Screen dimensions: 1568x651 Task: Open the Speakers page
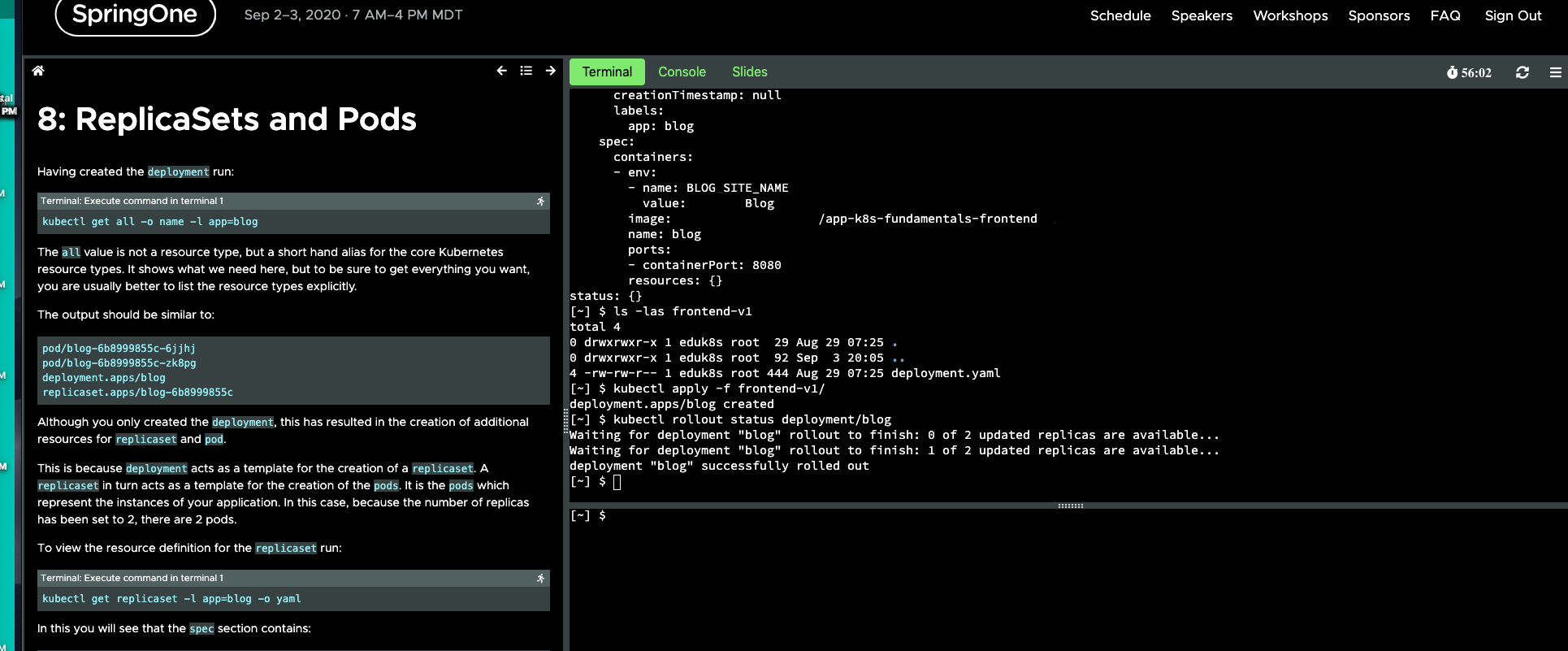tap(1201, 15)
